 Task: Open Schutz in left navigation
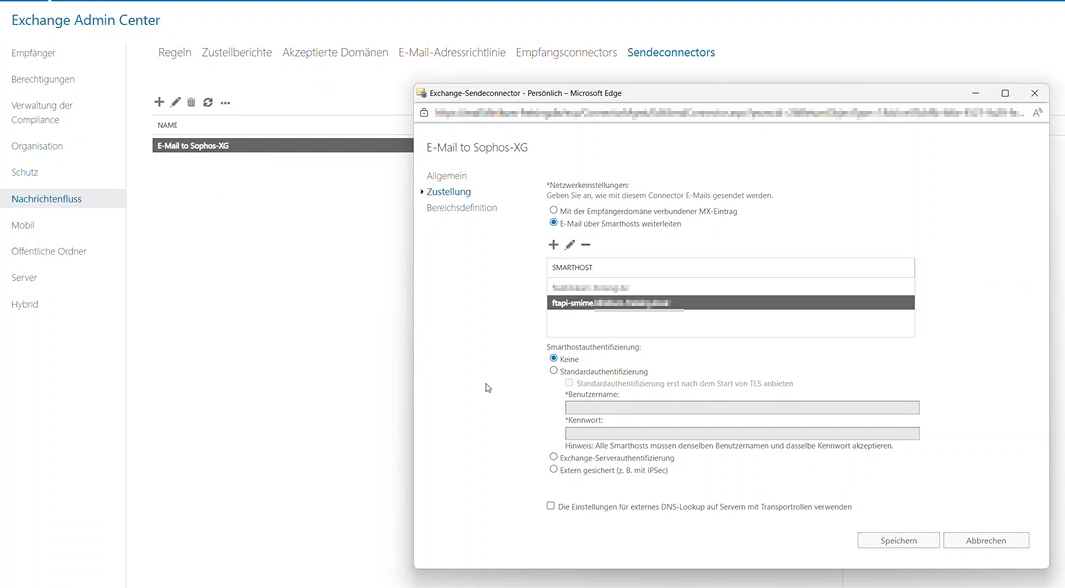click(x=24, y=172)
